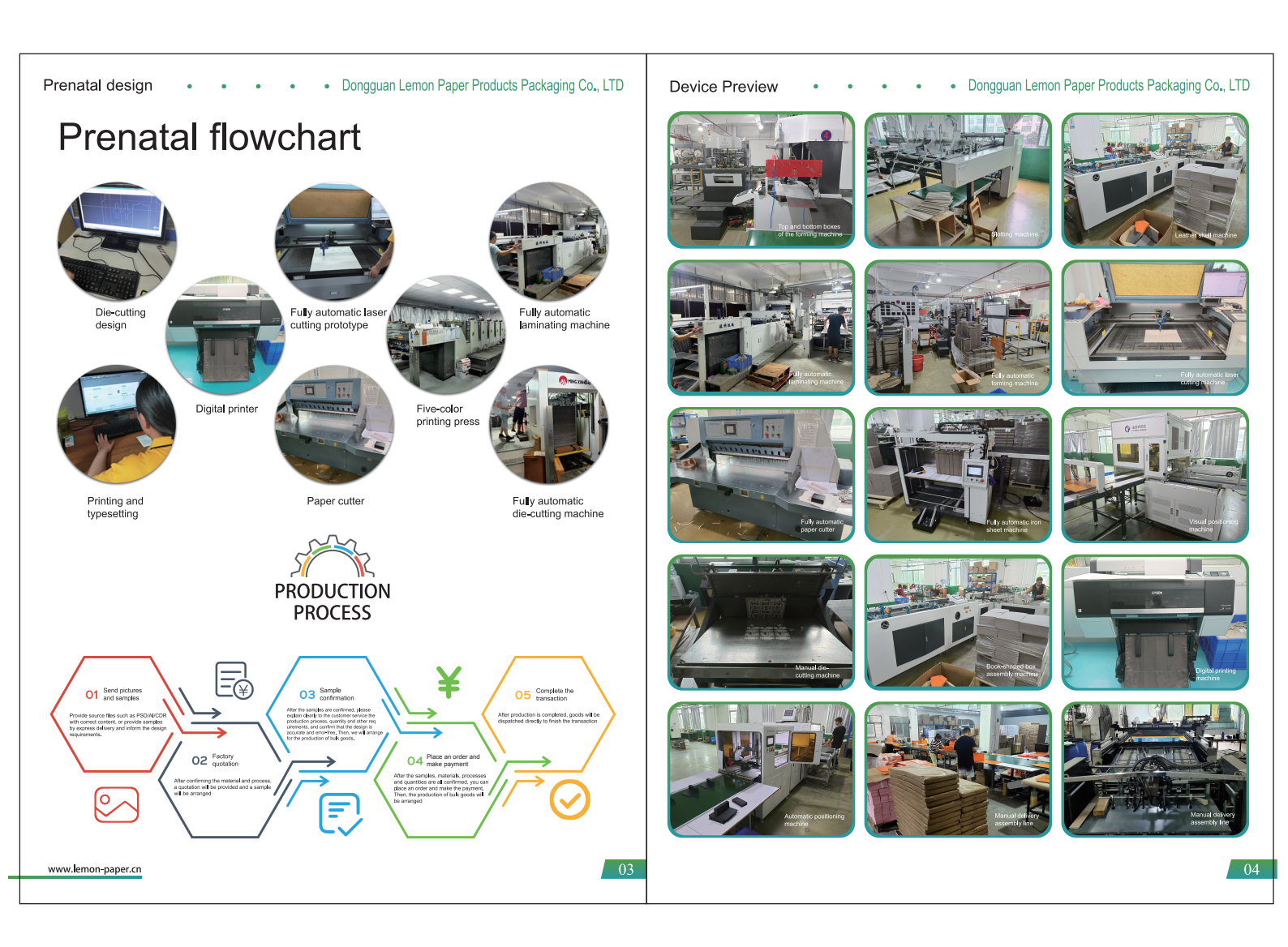Open the www.lemon-paper.cn website link
1288x947 pixels.
click(x=94, y=869)
